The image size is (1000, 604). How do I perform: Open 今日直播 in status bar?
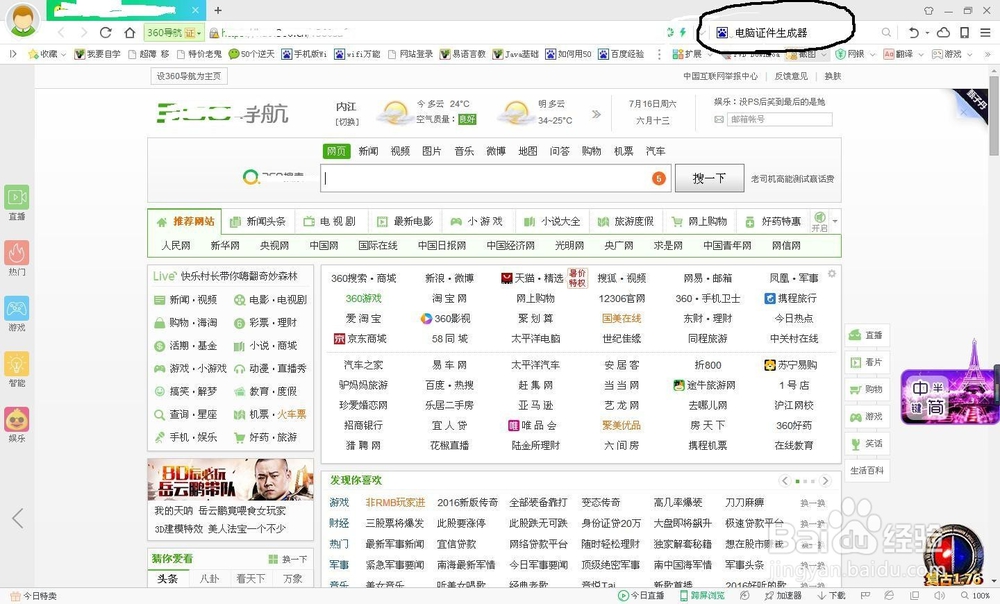coord(641,596)
